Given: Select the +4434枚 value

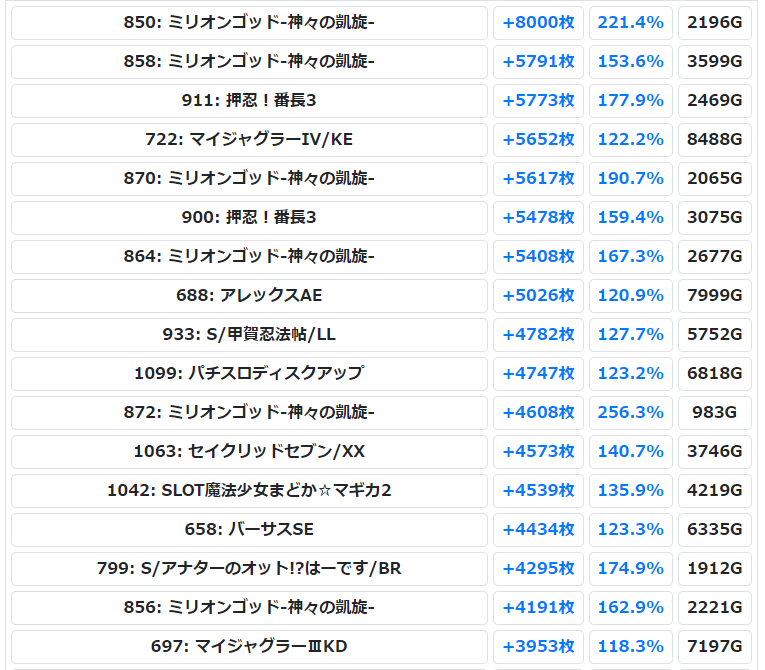Looking at the screenshot, I should (538, 530).
